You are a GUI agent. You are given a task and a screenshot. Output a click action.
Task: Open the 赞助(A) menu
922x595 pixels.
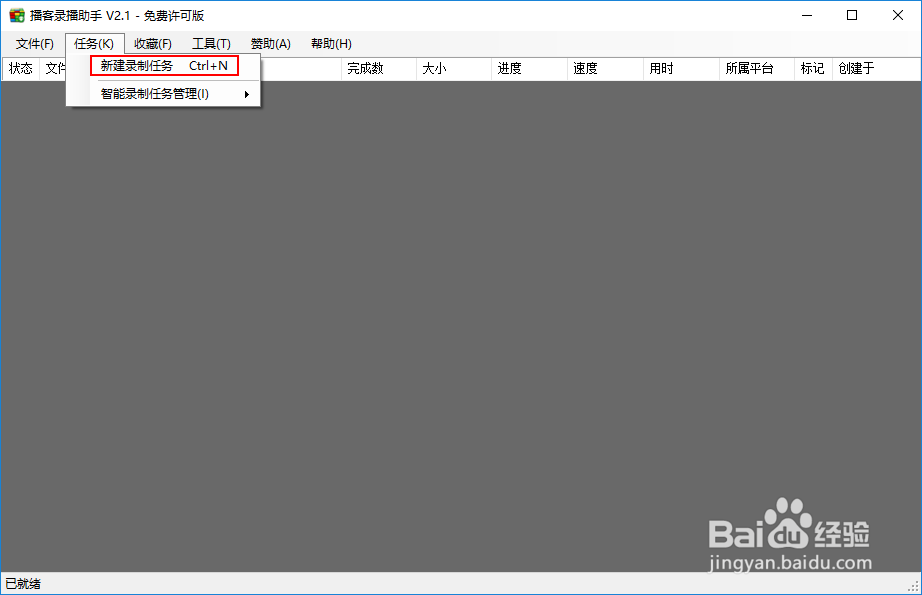pos(267,43)
